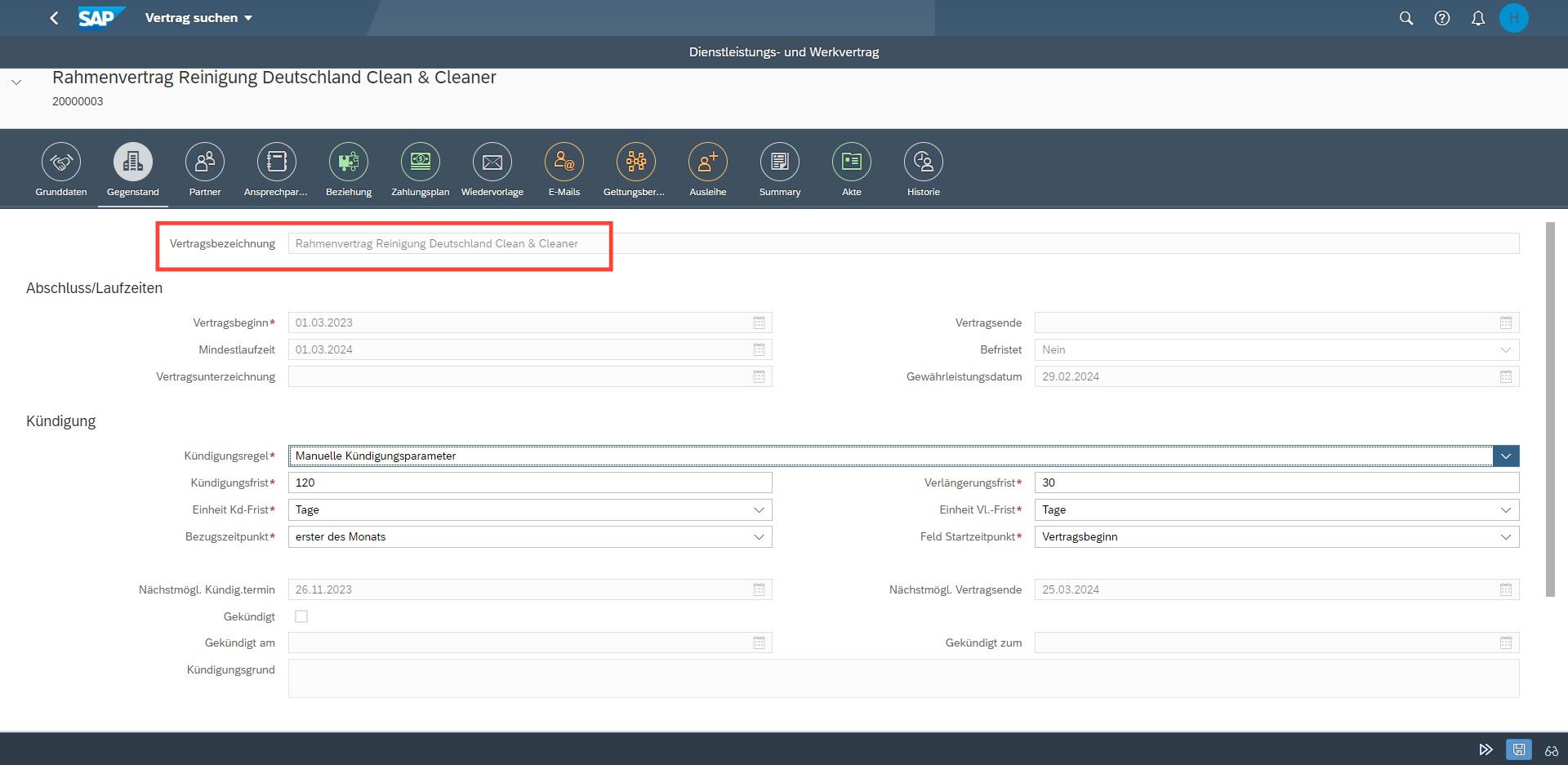The width and height of the screenshot is (1568, 765).
Task: Expand the Einheit Vl.-Frist dropdown
Action: point(1506,509)
